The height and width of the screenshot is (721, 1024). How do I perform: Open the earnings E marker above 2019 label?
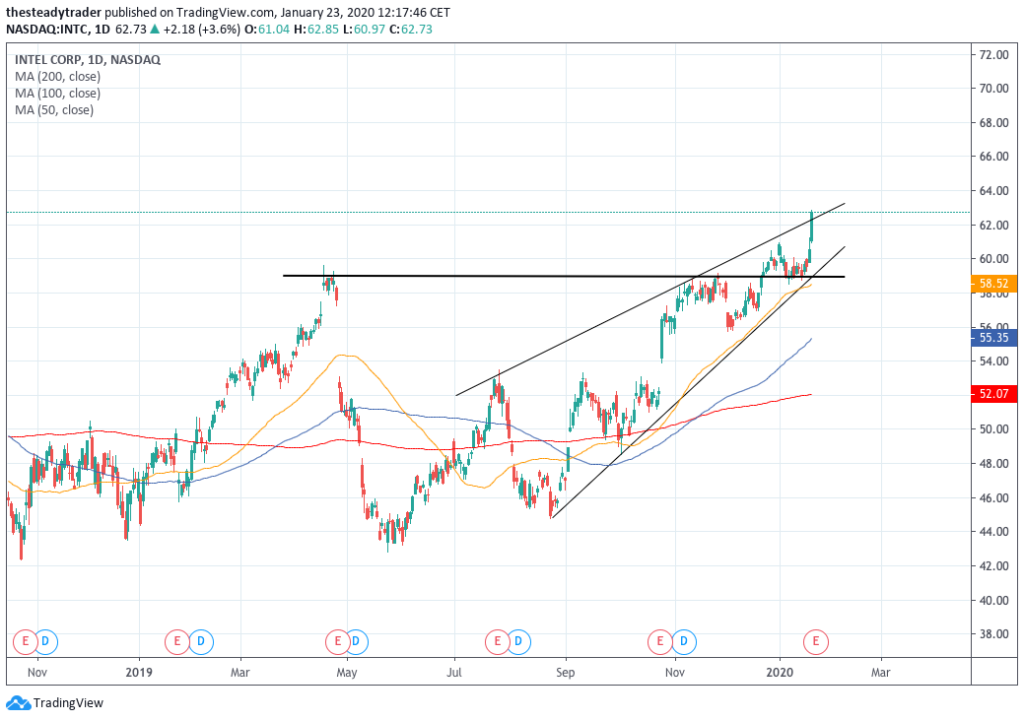click(177, 641)
